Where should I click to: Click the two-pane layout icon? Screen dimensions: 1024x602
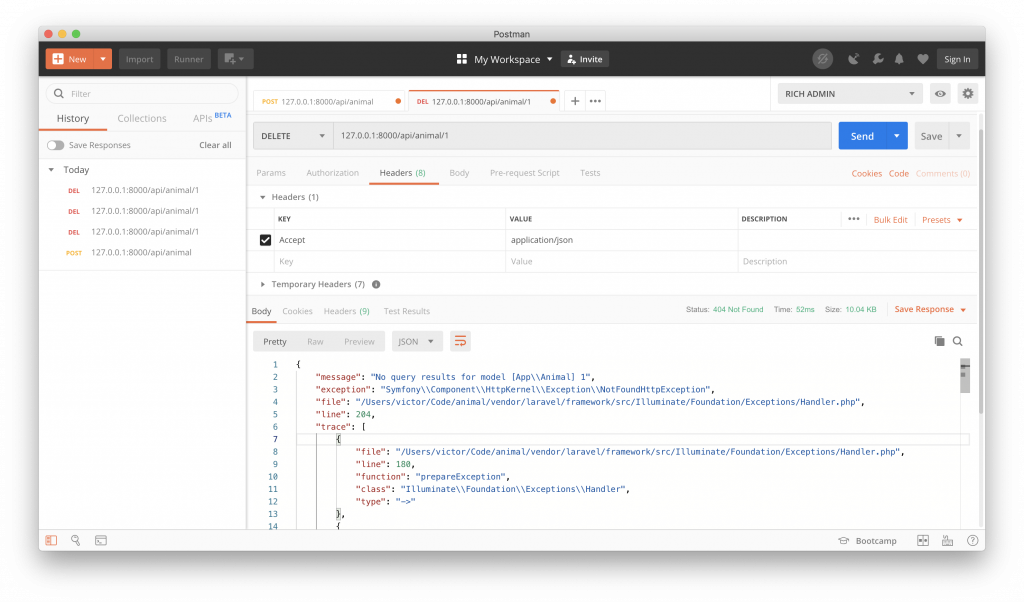click(923, 541)
